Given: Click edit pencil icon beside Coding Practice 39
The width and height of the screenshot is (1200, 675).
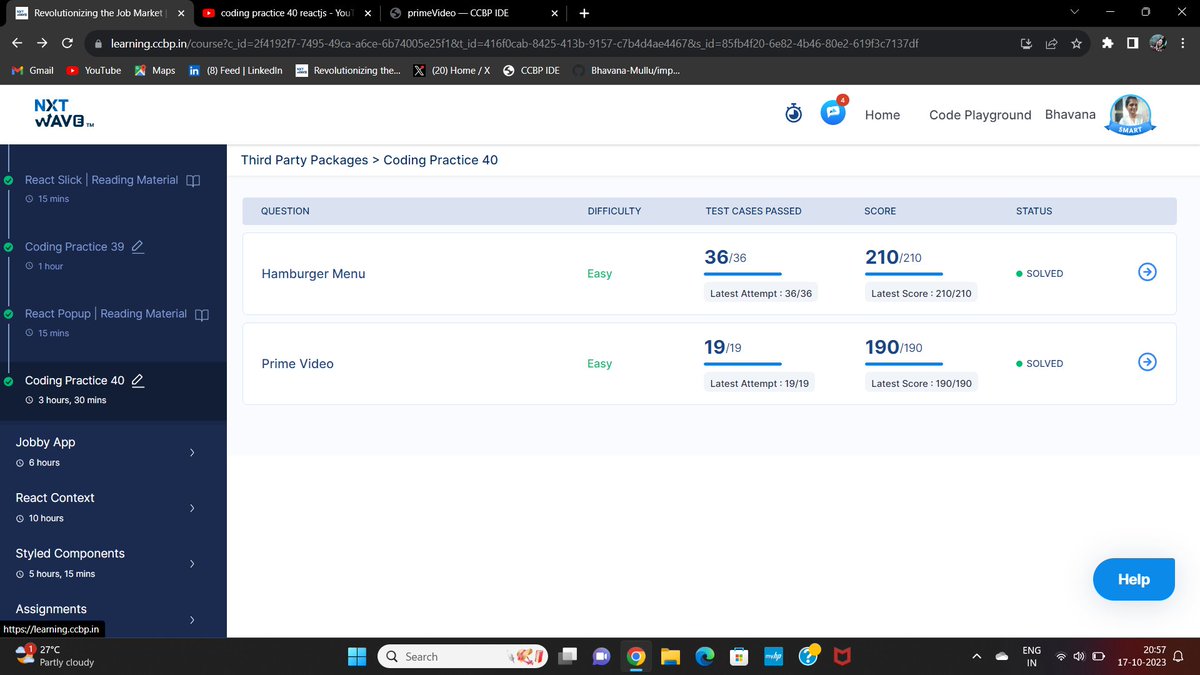Looking at the screenshot, I should pos(138,247).
